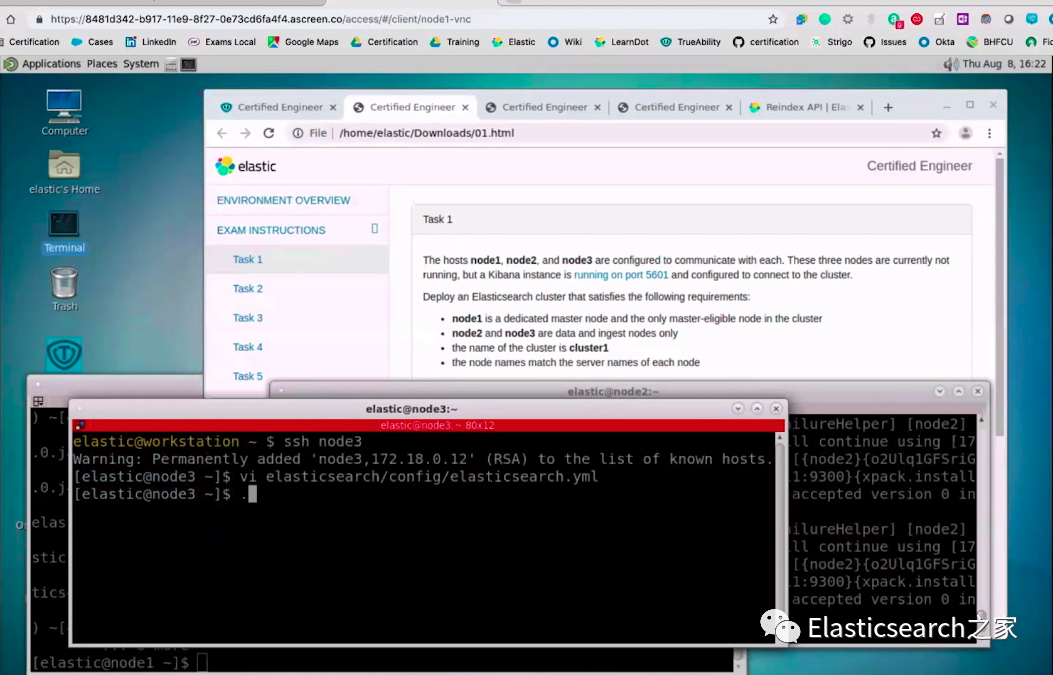Open the inner browser profile avatar

965,133
